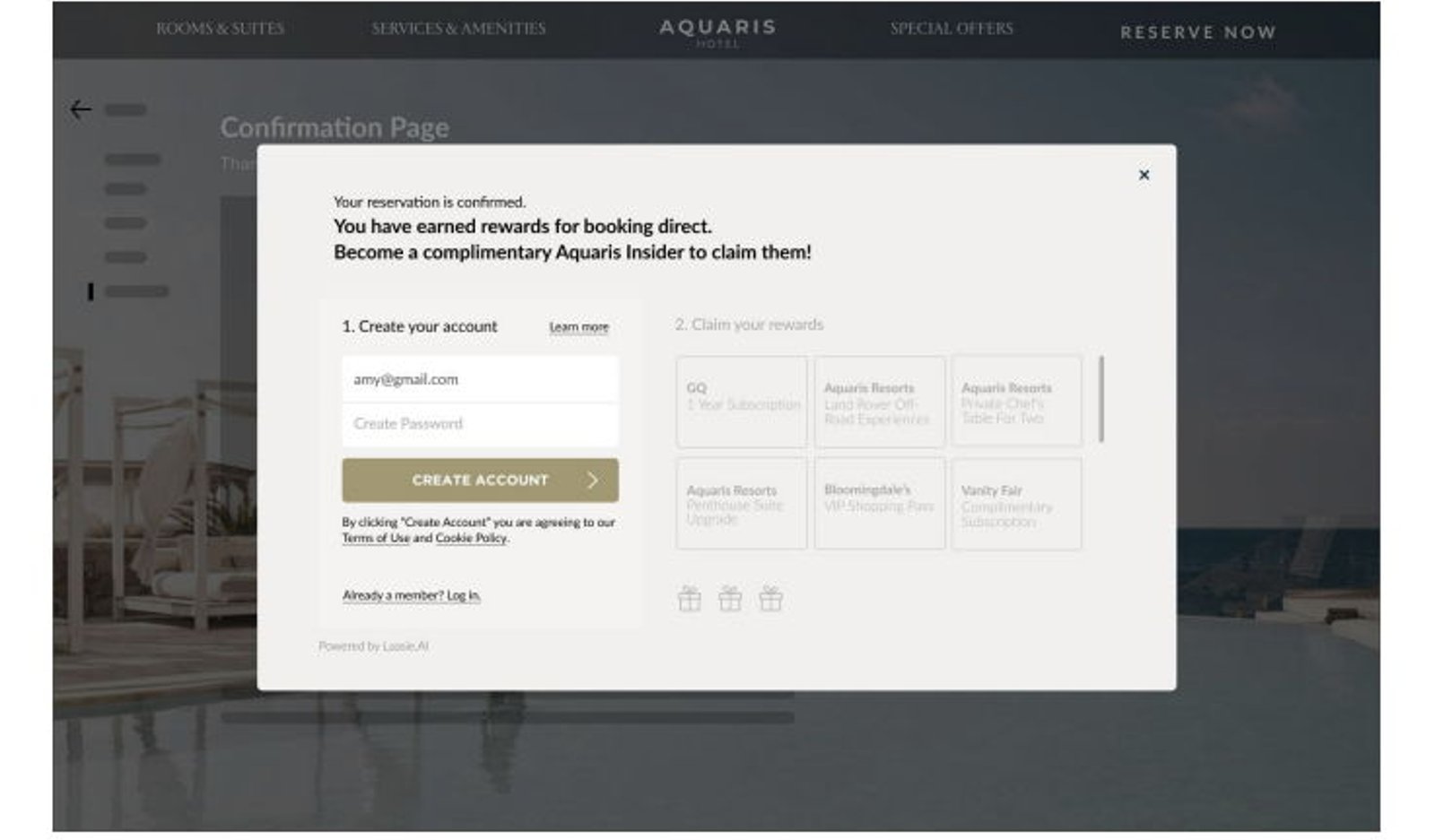The height and width of the screenshot is (840, 1435).
Task: Click the '1. Create your account' heading
Action: (419, 326)
